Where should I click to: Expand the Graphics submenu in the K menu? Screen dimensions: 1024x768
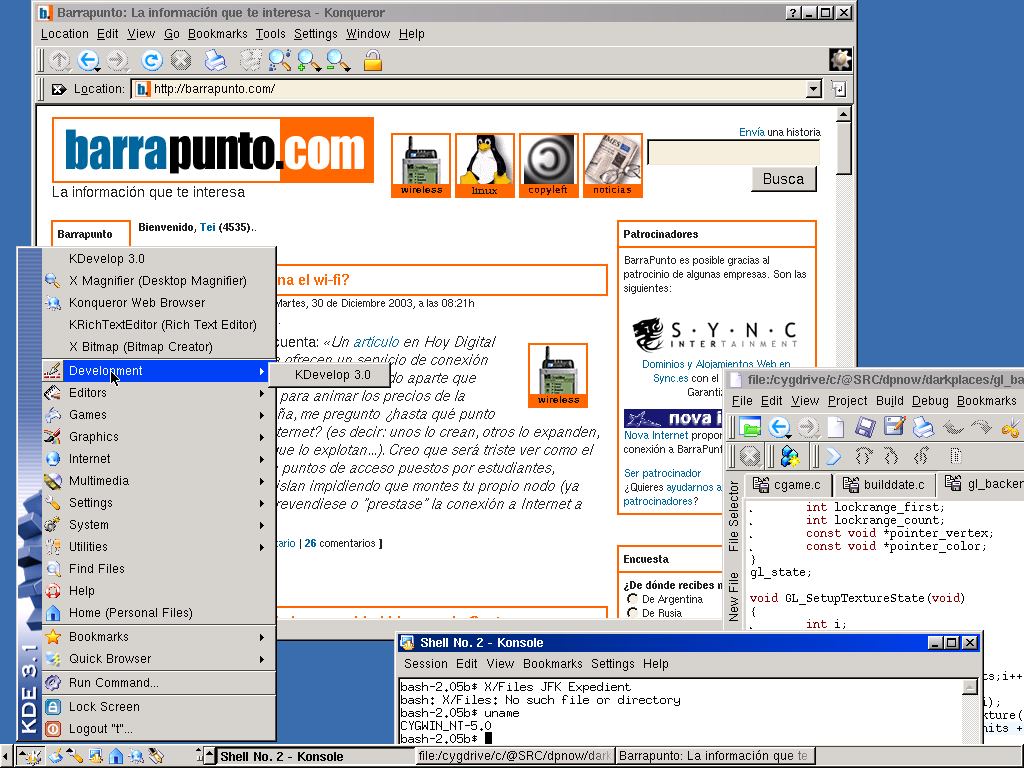tap(159, 437)
